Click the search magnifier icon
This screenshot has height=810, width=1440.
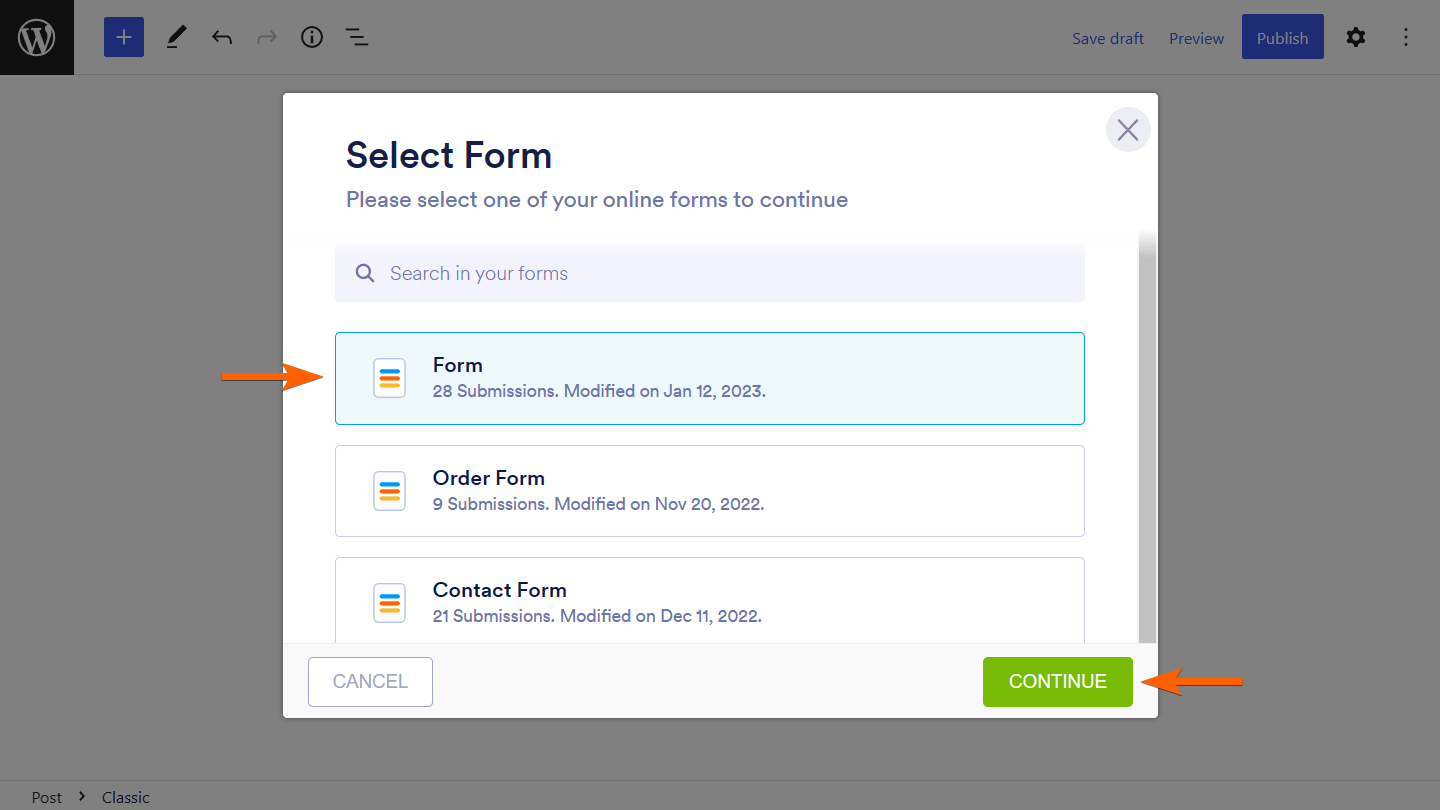click(x=366, y=273)
